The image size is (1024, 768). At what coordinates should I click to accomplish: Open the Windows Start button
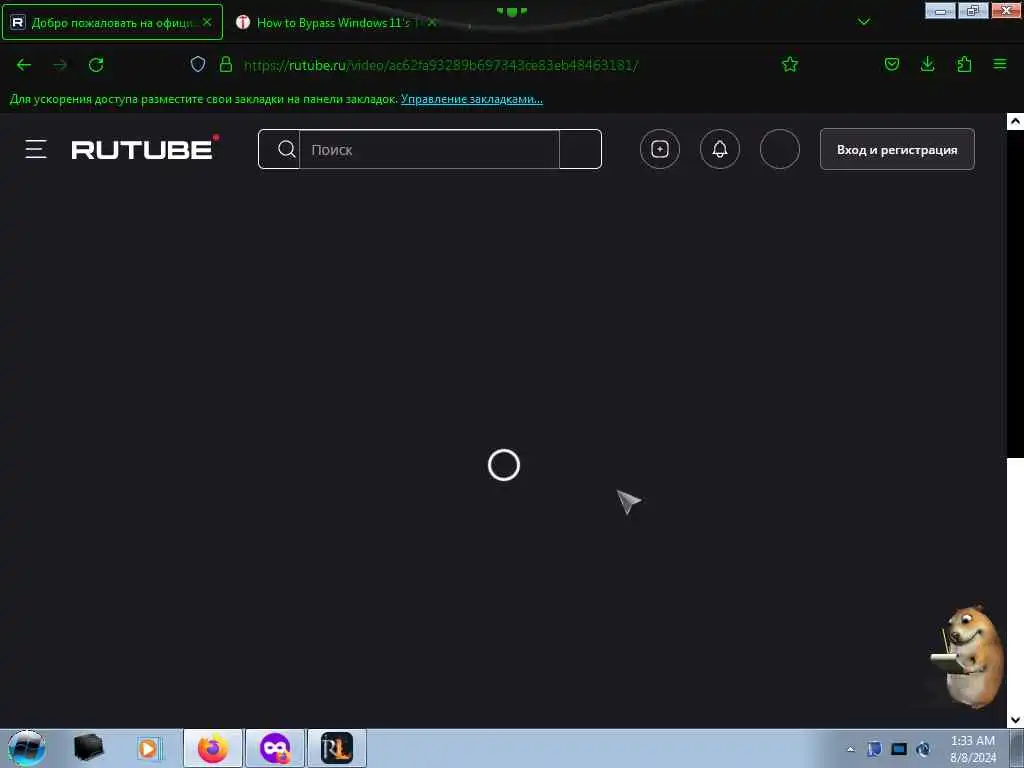point(27,748)
